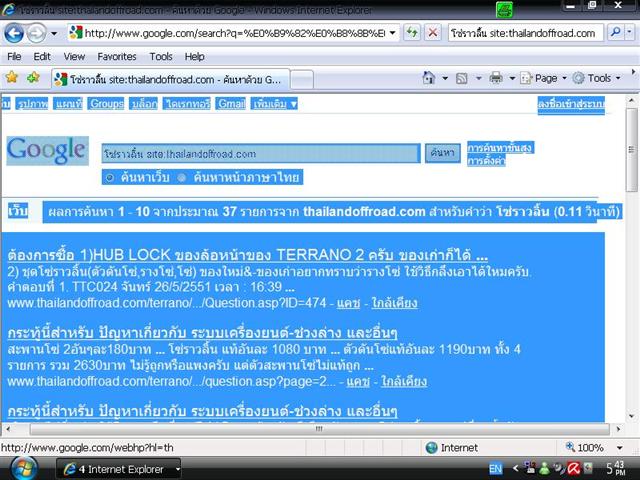Screen dimensions: 640x480
Task: Open the Windows Start menu orb
Action: pos(24,467)
